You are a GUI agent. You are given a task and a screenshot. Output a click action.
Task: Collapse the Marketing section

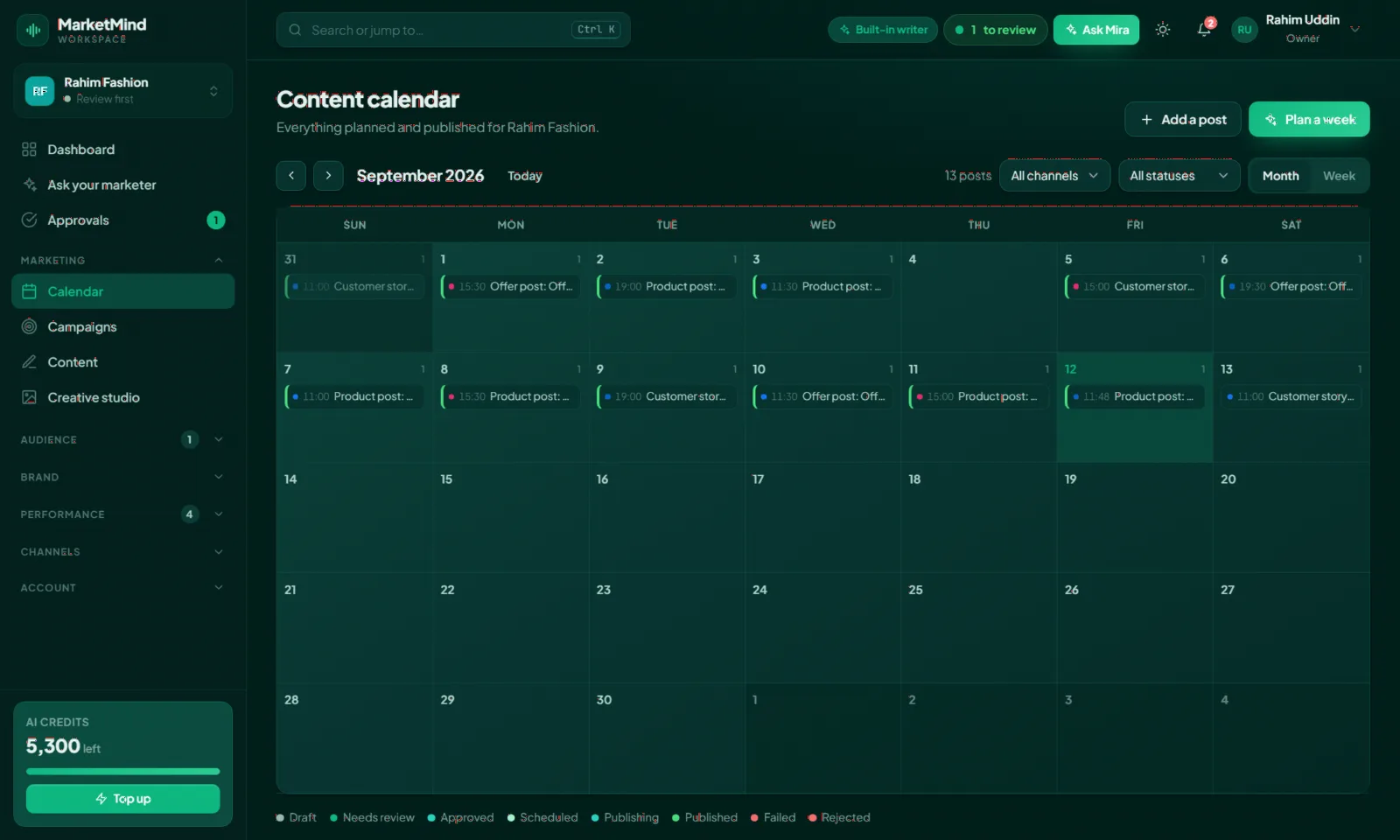pos(219,260)
